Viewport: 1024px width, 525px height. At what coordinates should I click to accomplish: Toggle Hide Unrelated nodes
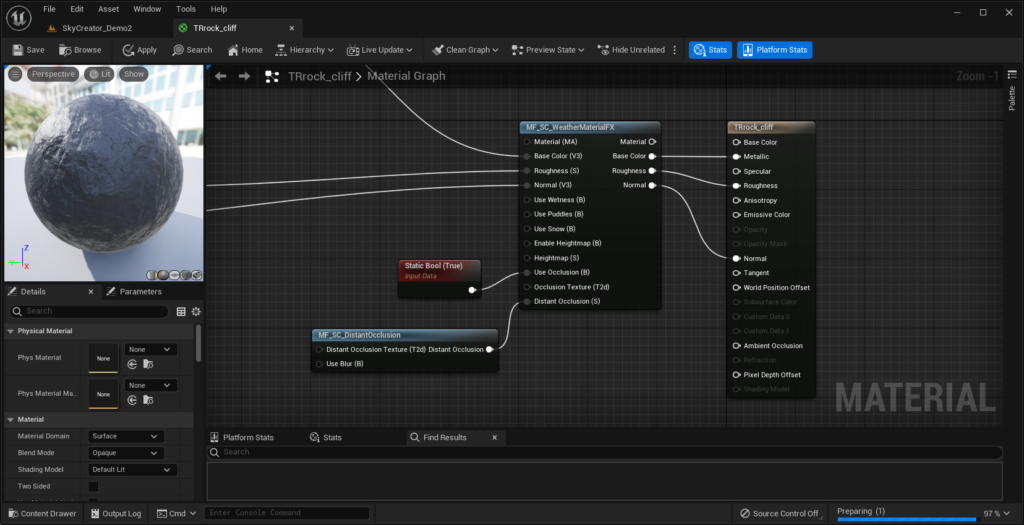(631, 50)
